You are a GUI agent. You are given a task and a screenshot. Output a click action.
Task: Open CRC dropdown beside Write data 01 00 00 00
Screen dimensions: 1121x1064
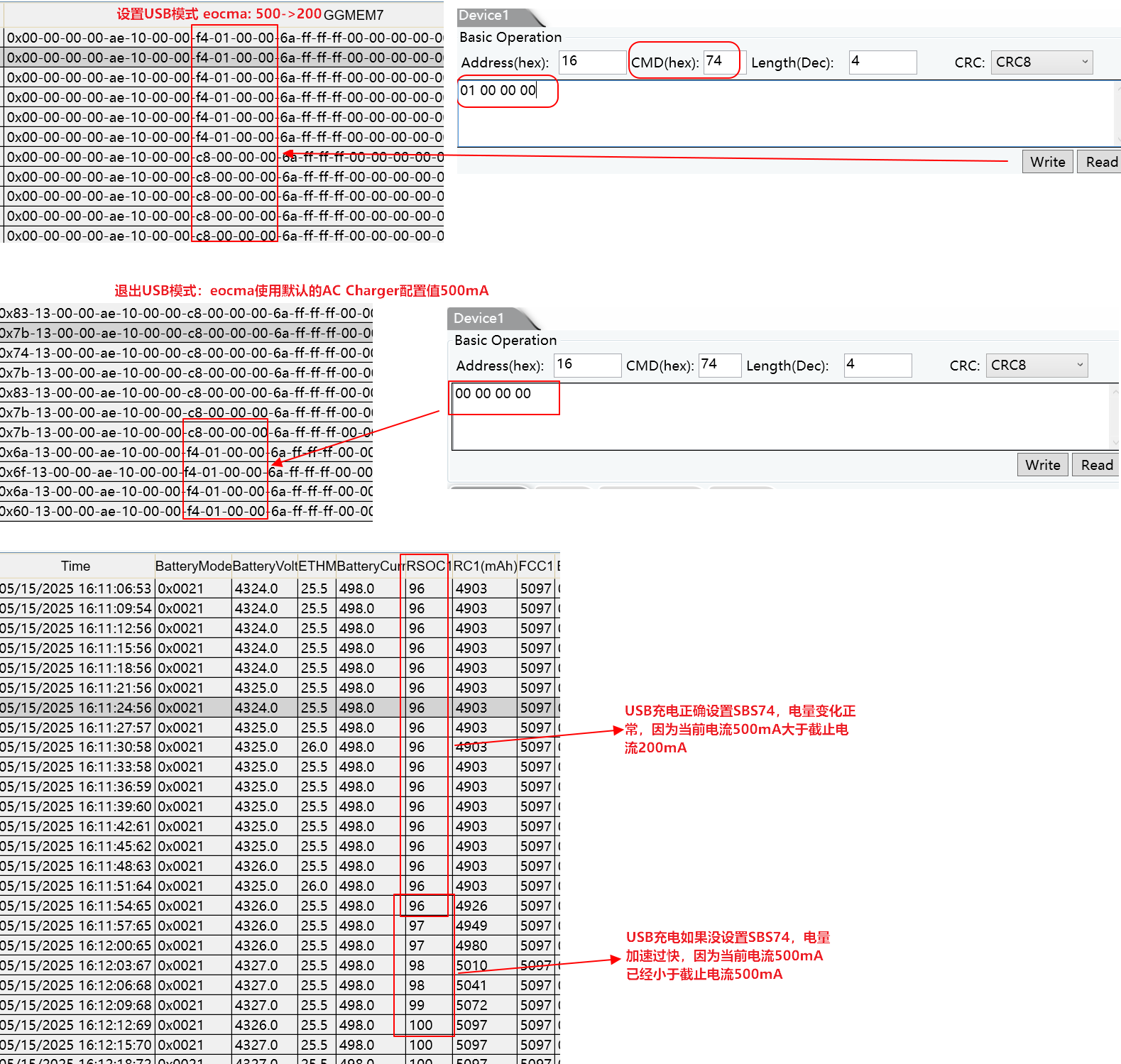pyautogui.click(x=1041, y=62)
